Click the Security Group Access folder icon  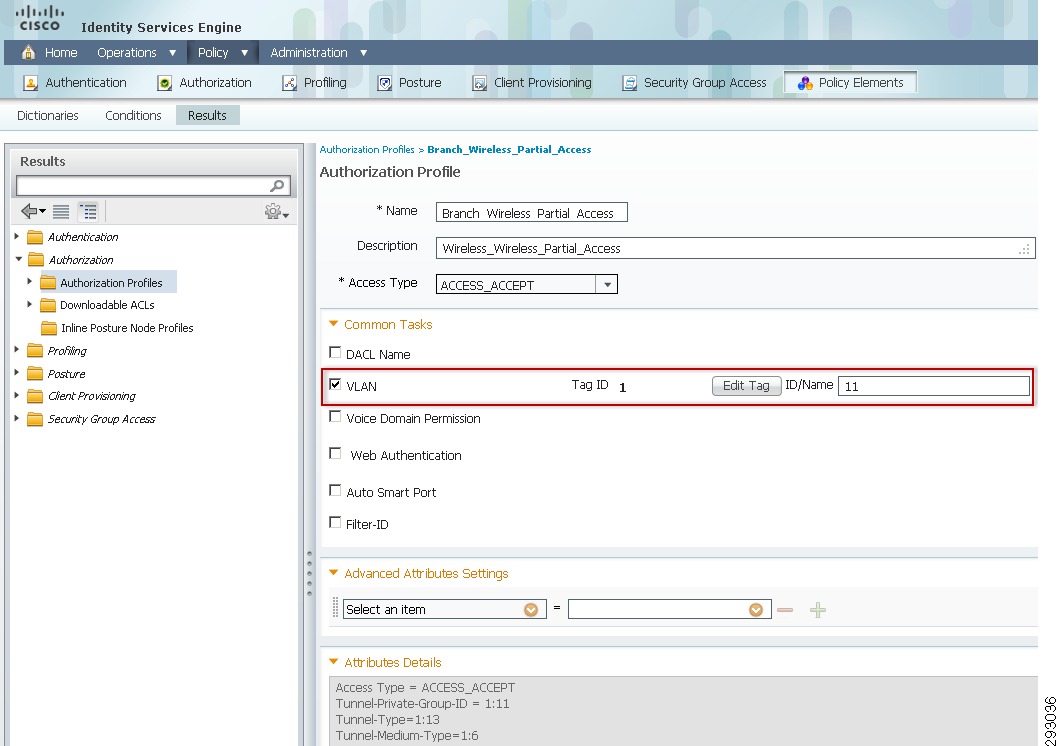coord(35,419)
